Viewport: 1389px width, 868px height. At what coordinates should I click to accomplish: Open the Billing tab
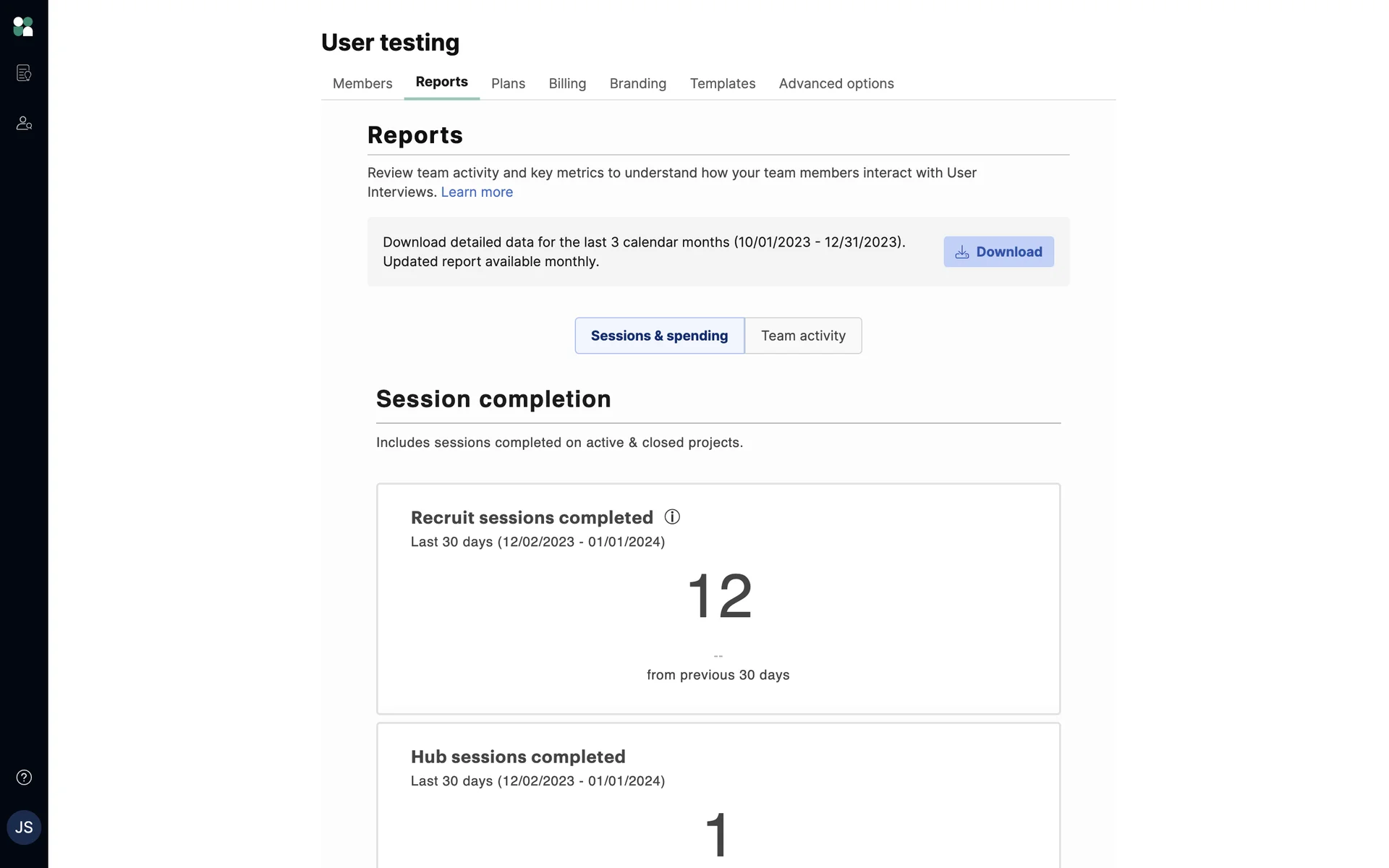(x=567, y=84)
